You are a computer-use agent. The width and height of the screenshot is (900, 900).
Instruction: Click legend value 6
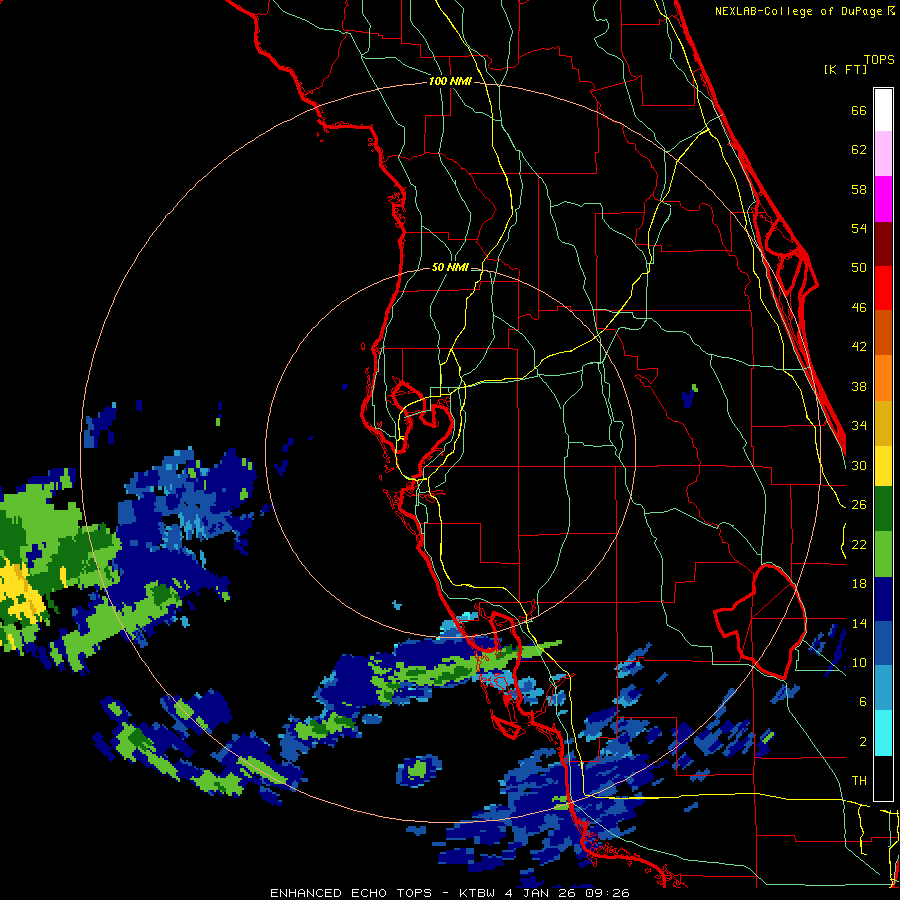pos(863,702)
